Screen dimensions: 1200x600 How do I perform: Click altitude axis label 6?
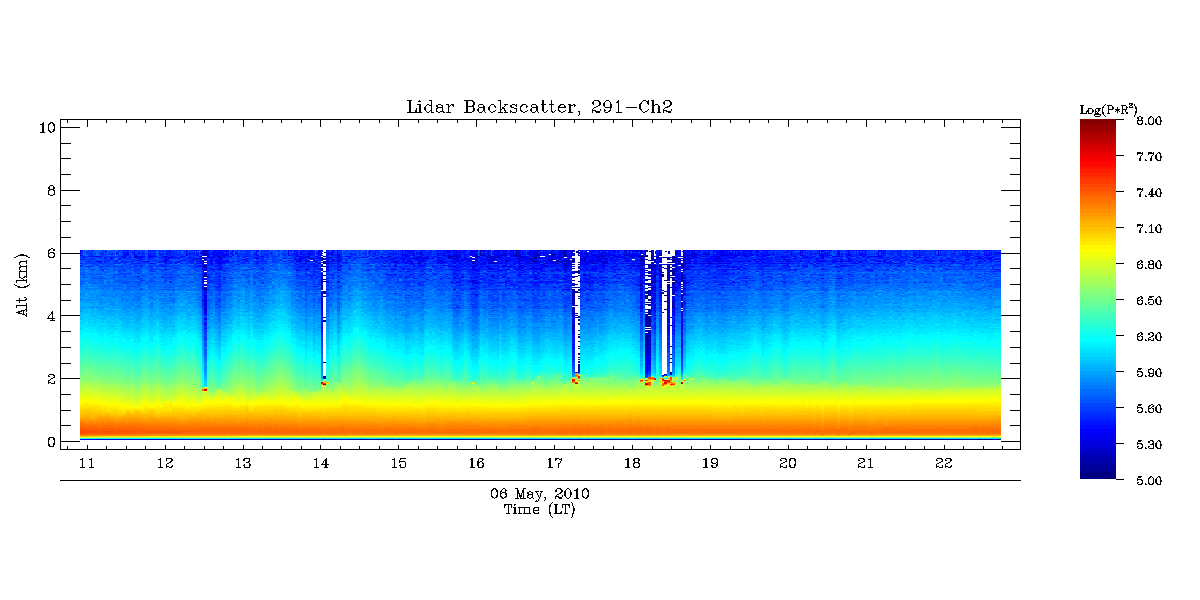pos(49,253)
